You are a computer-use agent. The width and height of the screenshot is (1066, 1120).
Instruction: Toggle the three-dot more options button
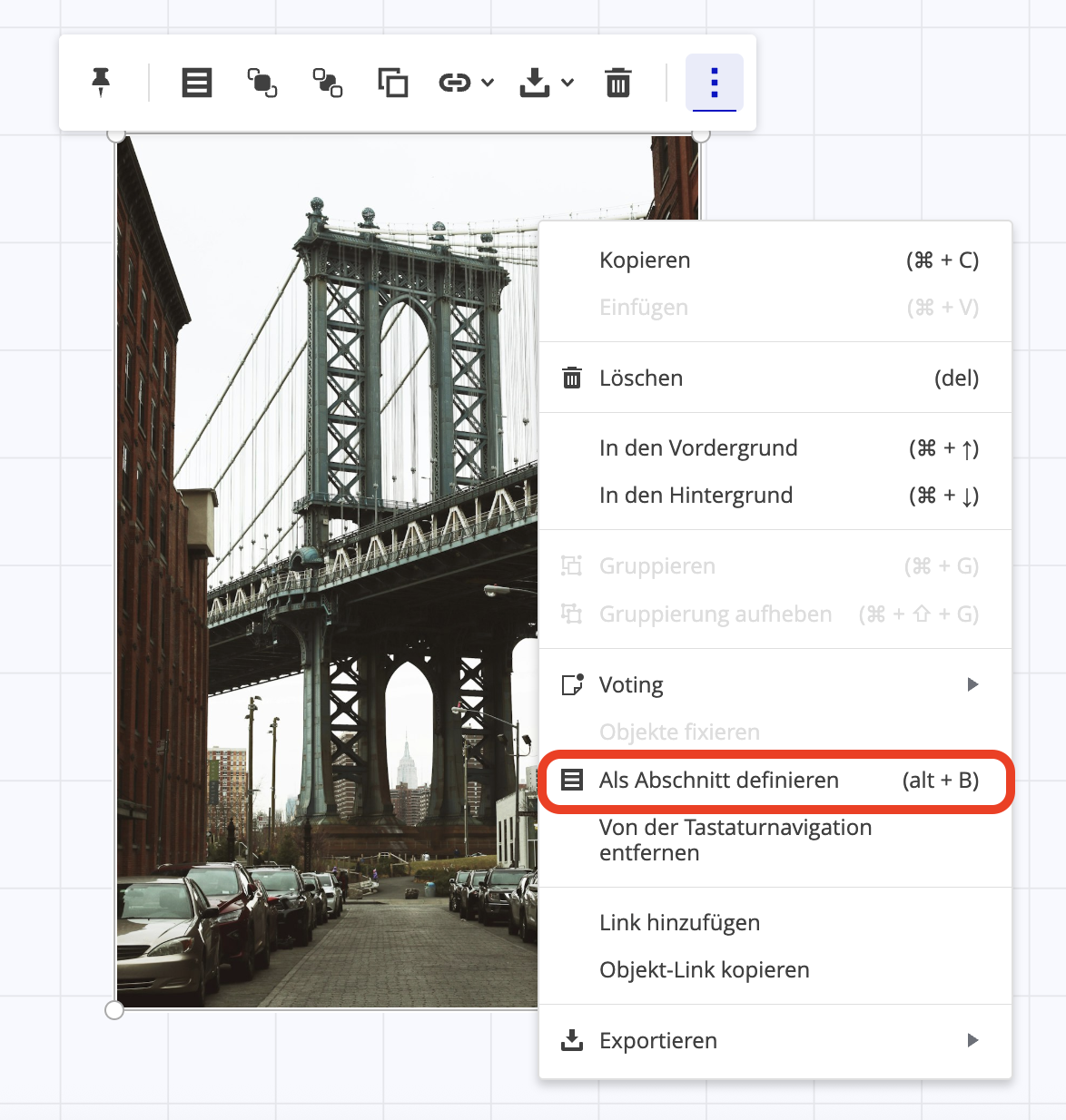click(715, 83)
